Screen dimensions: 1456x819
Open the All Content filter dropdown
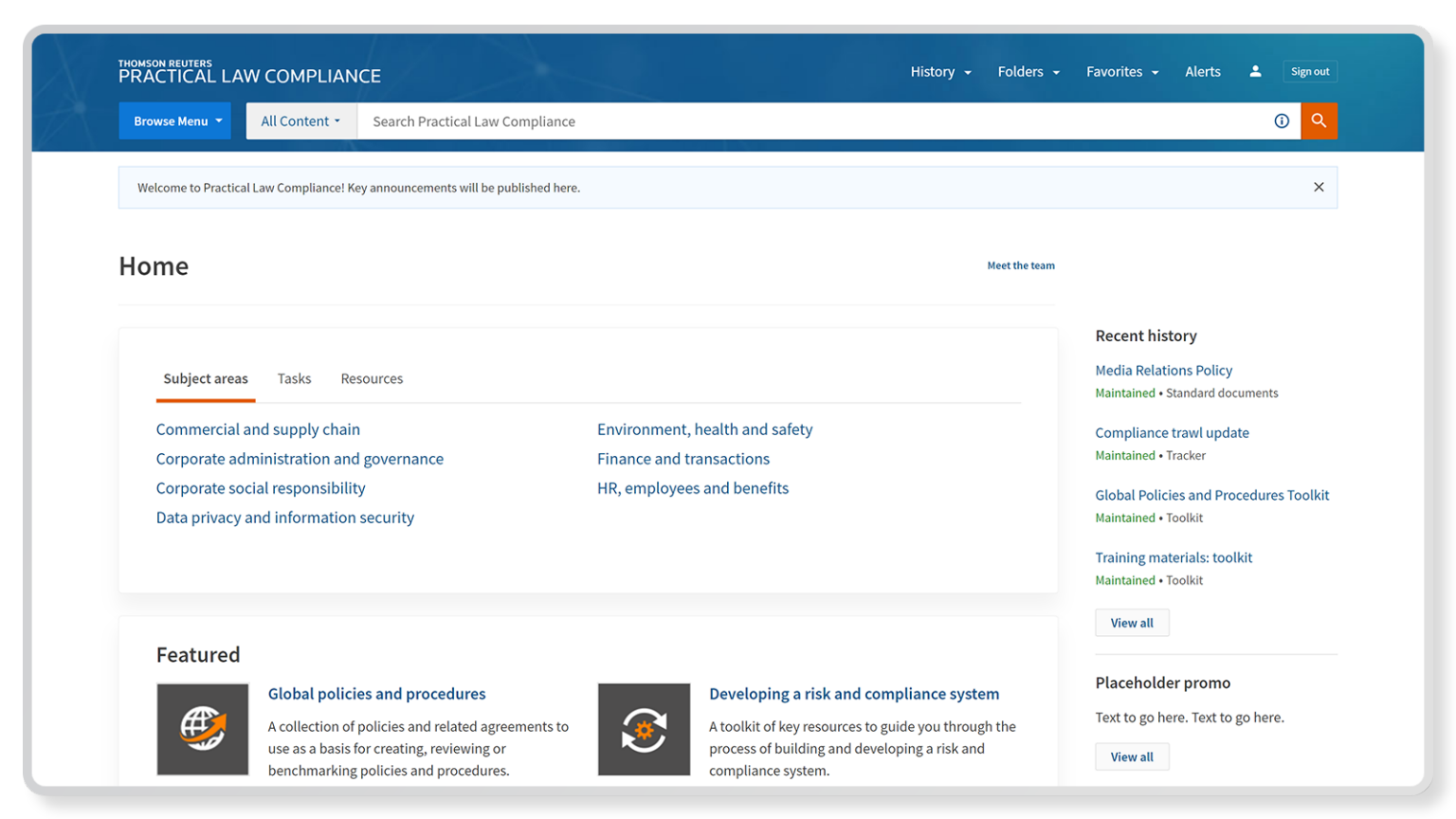tap(300, 121)
